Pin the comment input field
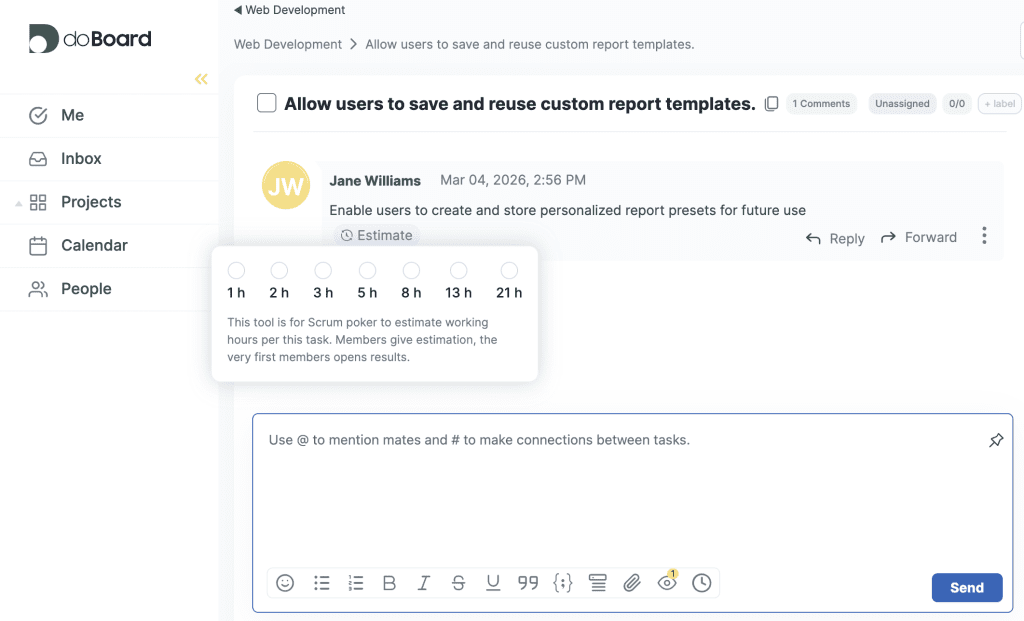The height and width of the screenshot is (621, 1024). 995,440
